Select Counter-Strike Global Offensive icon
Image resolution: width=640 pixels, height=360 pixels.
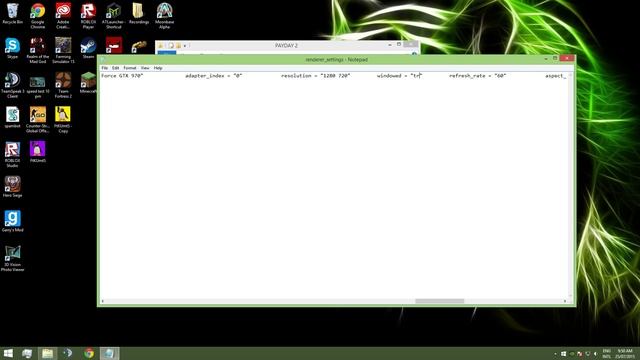point(38,120)
